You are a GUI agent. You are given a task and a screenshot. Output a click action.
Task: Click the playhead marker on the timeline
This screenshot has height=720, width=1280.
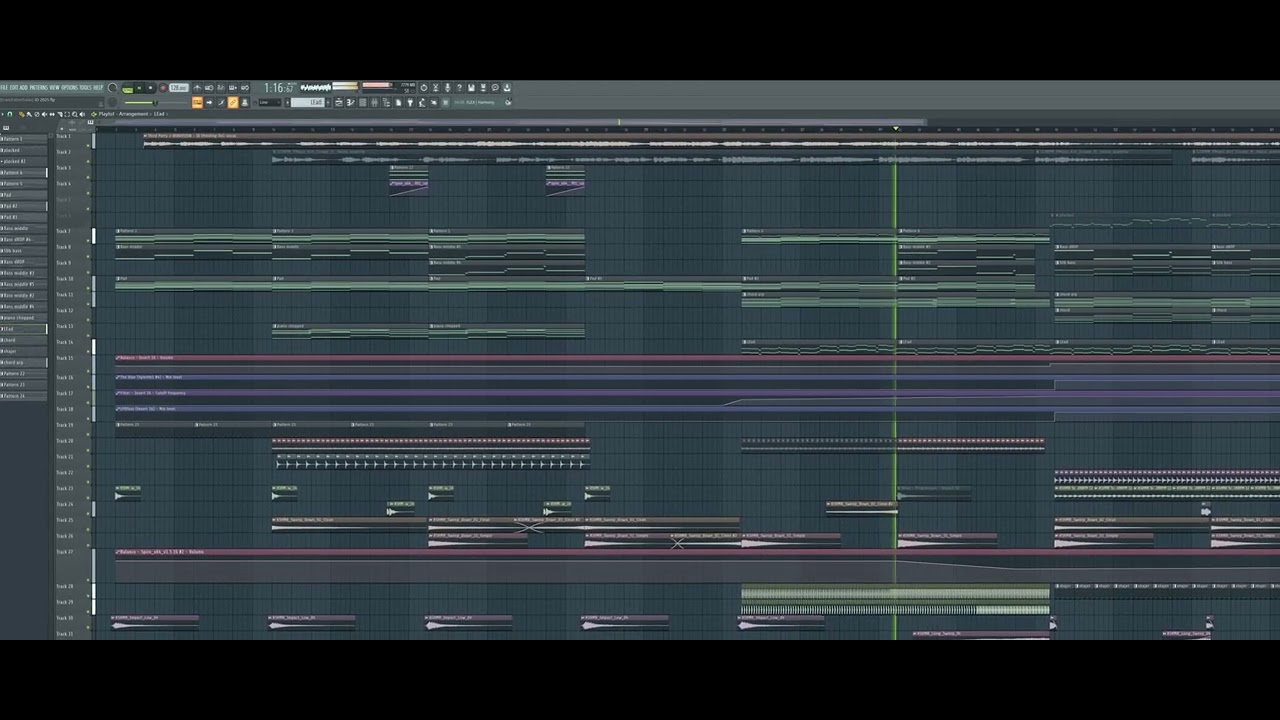pos(896,128)
